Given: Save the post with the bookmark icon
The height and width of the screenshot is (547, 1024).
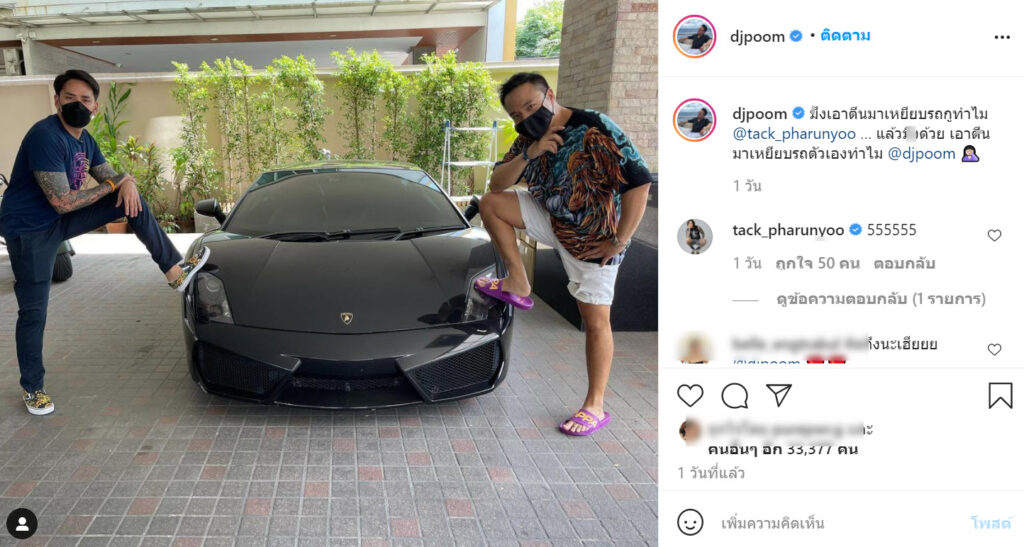Looking at the screenshot, I should 1000,396.
